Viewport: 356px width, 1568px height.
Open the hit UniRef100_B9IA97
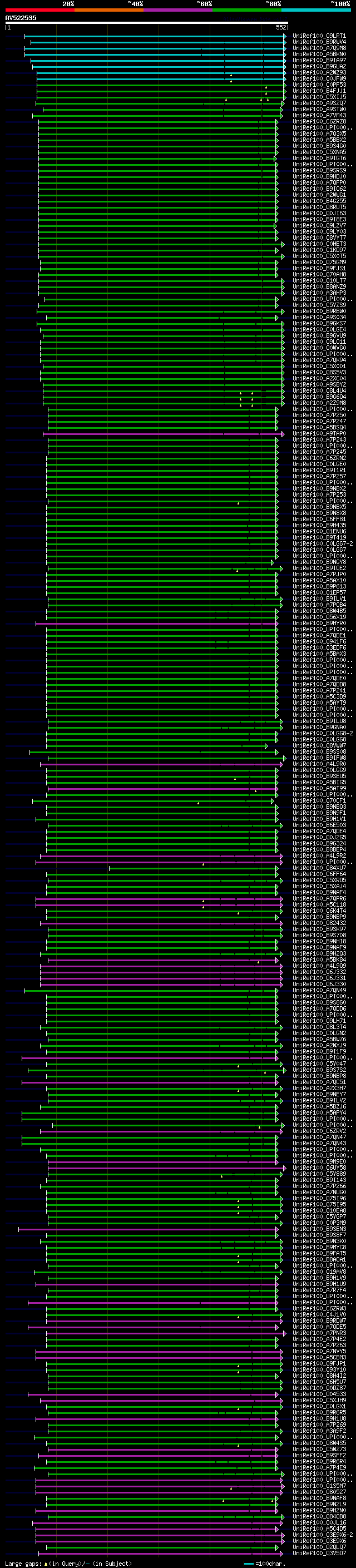pos(319,60)
